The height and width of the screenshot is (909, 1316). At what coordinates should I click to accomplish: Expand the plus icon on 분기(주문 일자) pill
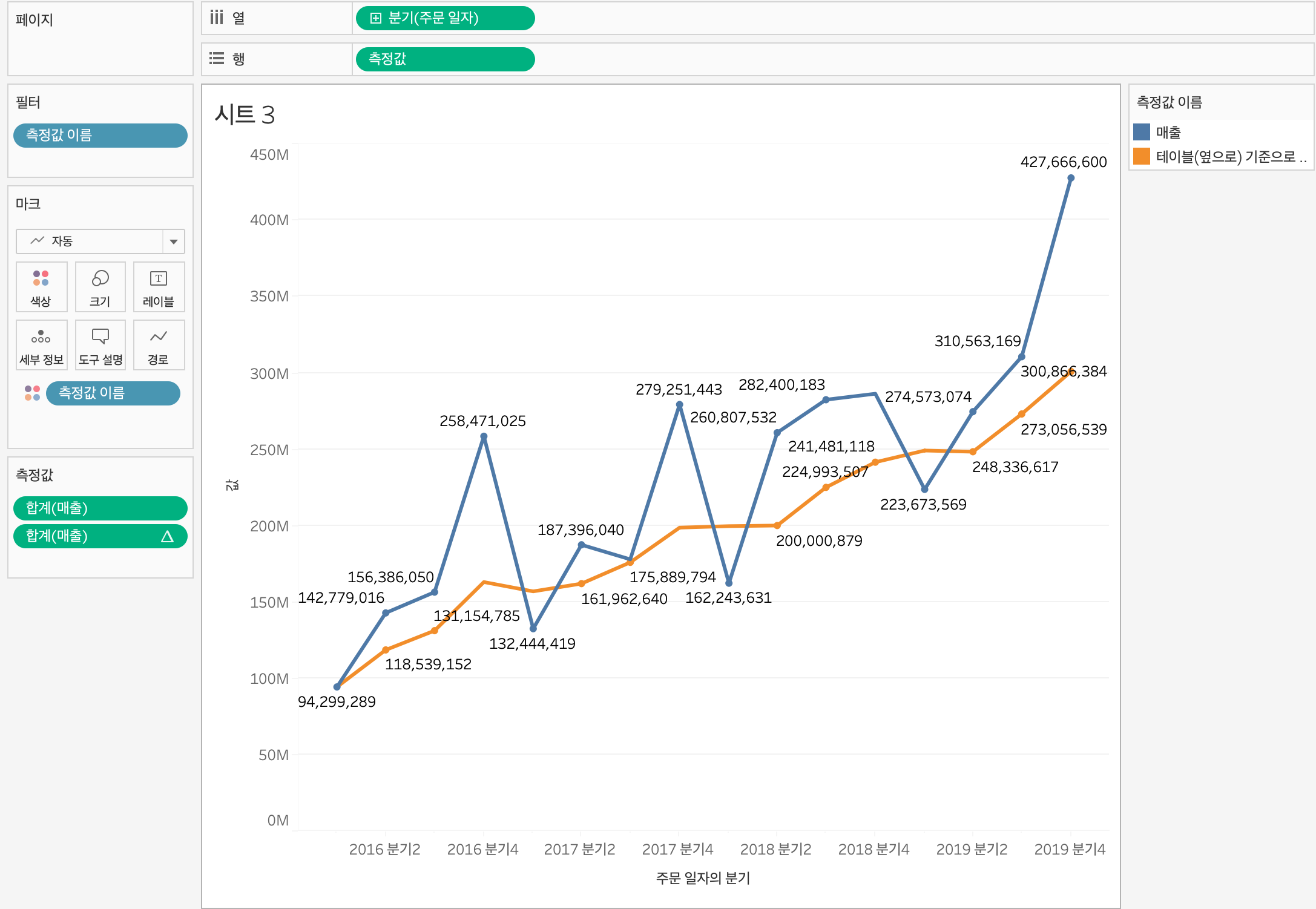[x=376, y=18]
